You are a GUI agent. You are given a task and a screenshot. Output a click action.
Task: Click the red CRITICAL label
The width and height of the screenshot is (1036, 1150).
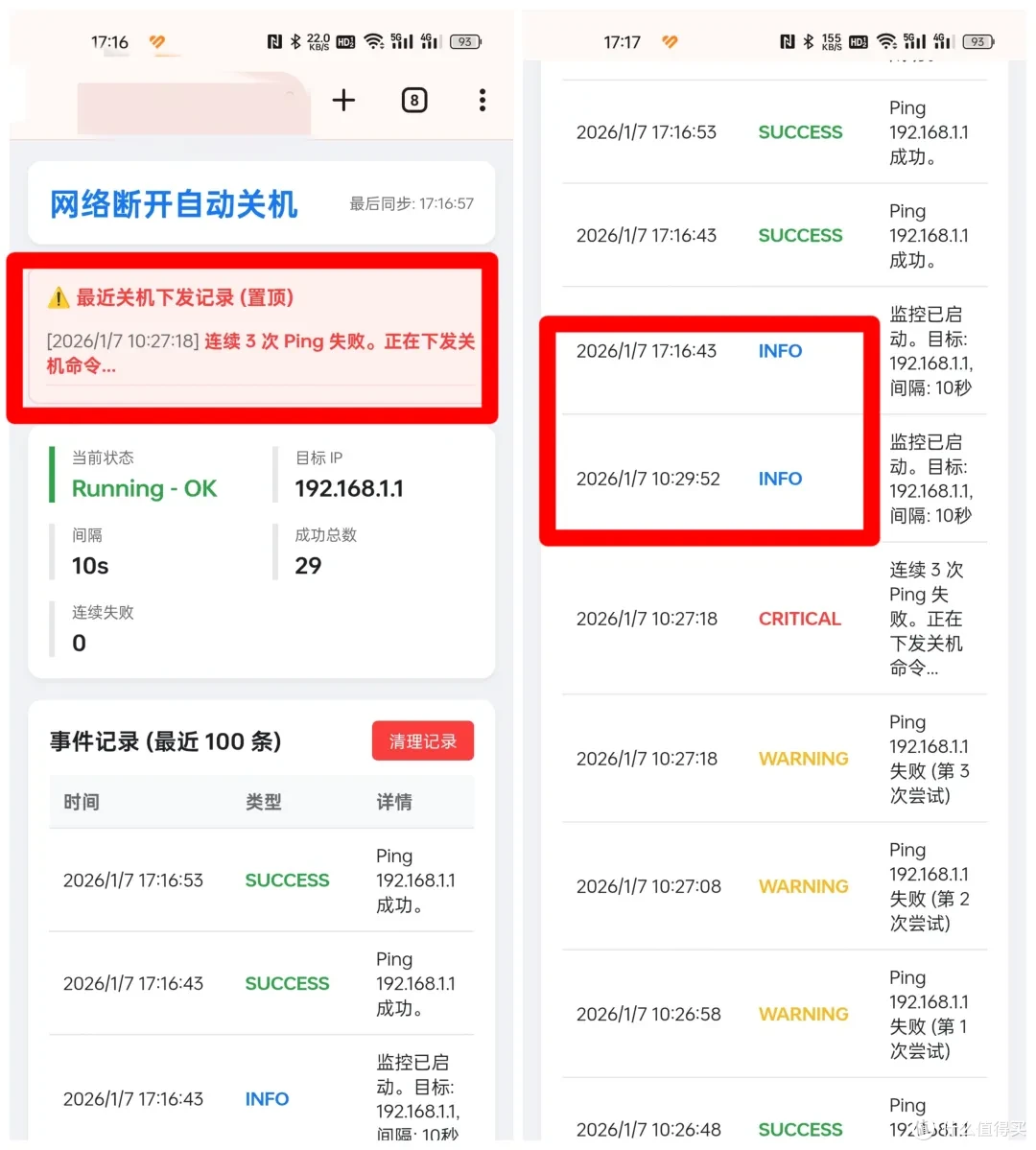pos(800,619)
